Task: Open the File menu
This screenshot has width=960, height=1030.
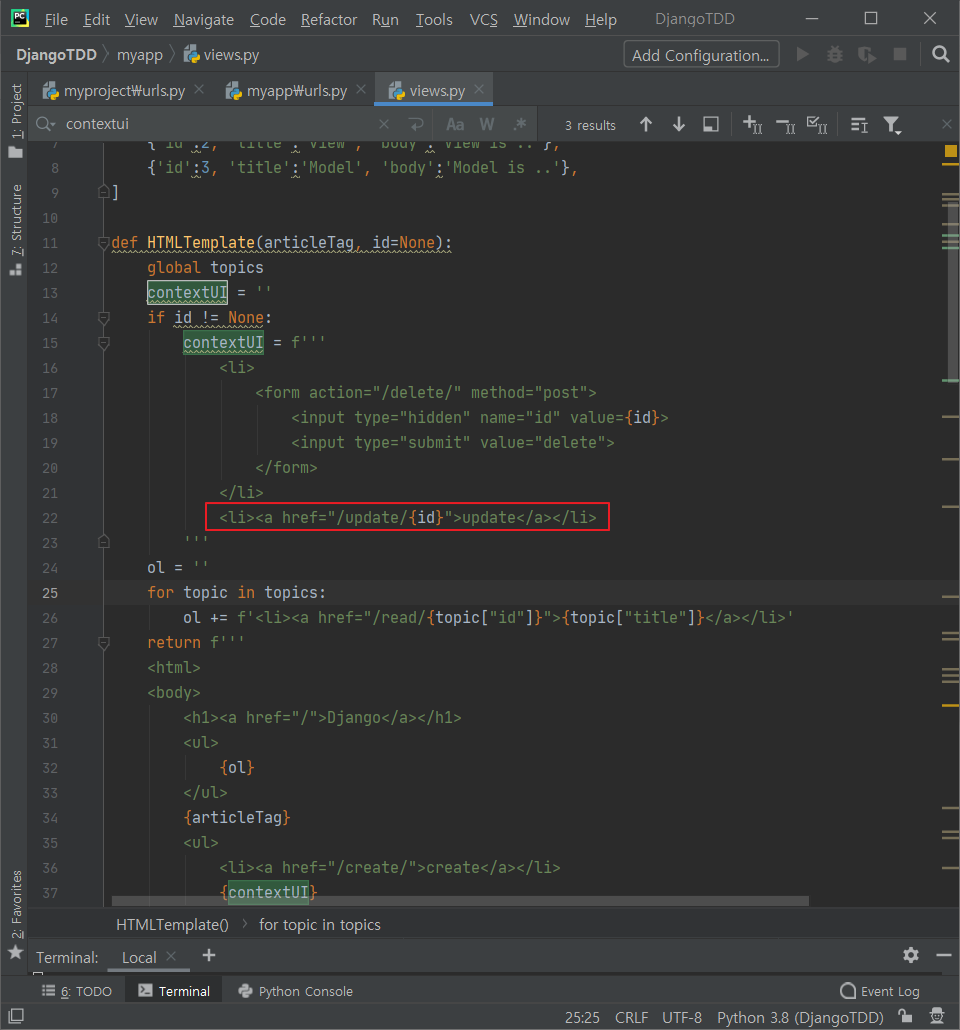Action: click(x=56, y=20)
